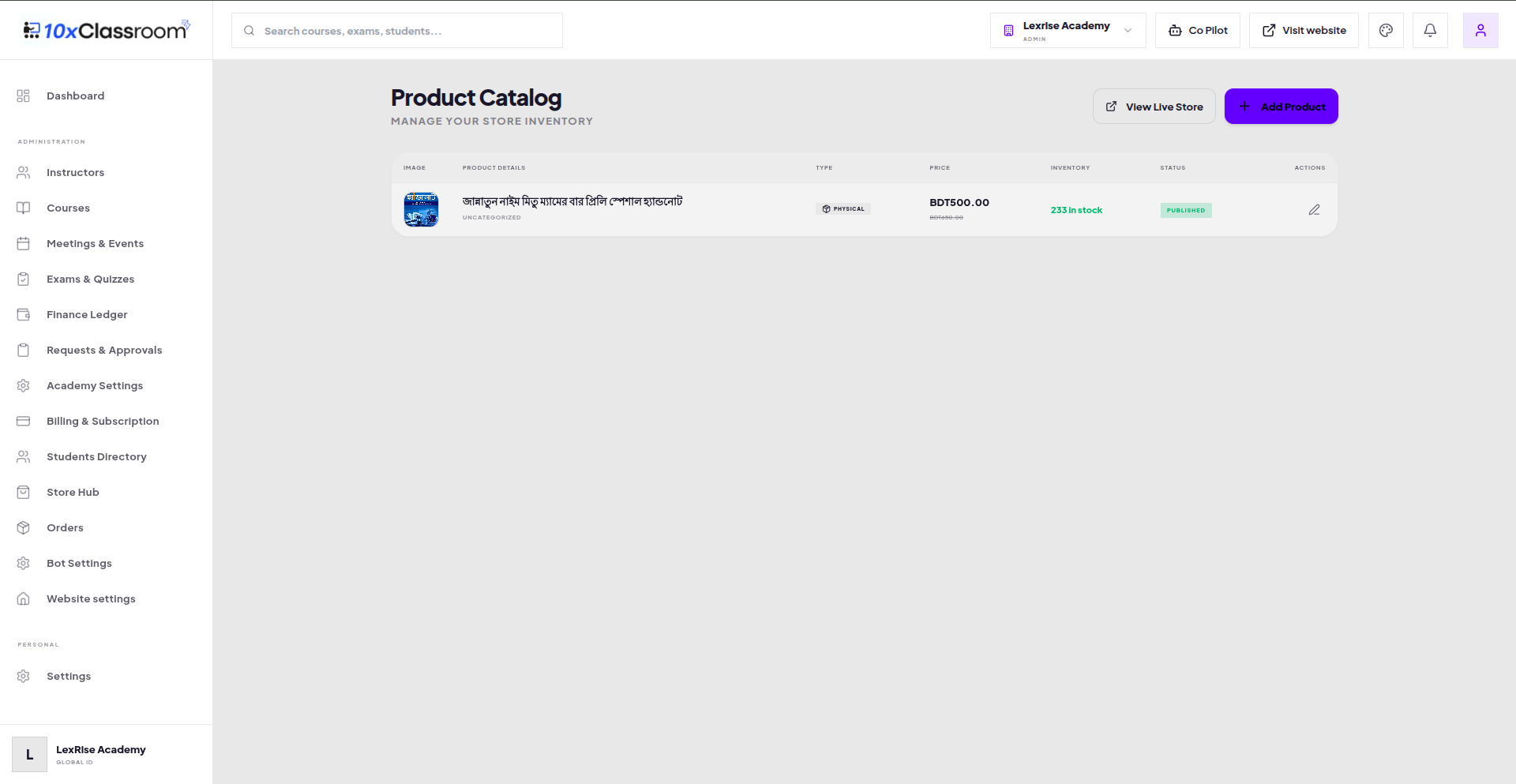Click the product thumbnail image

pyautogui.click(x=421, y=209)
